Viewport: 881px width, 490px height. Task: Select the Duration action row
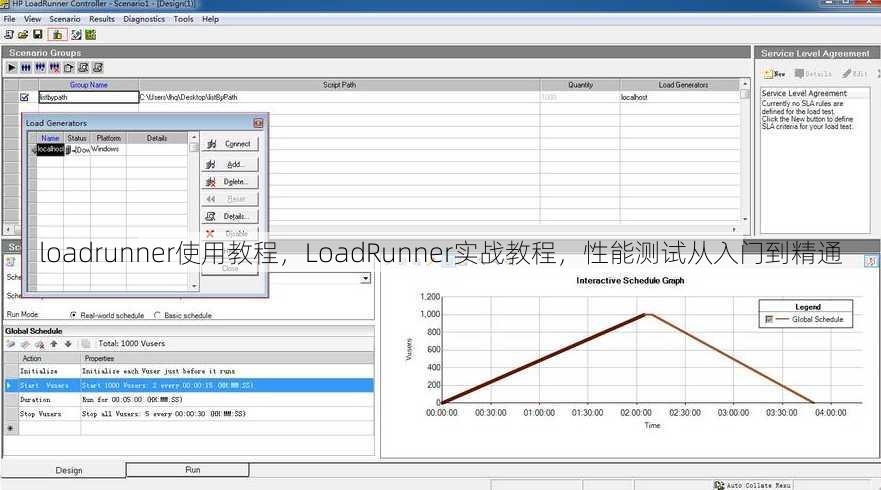click(189, 400)
